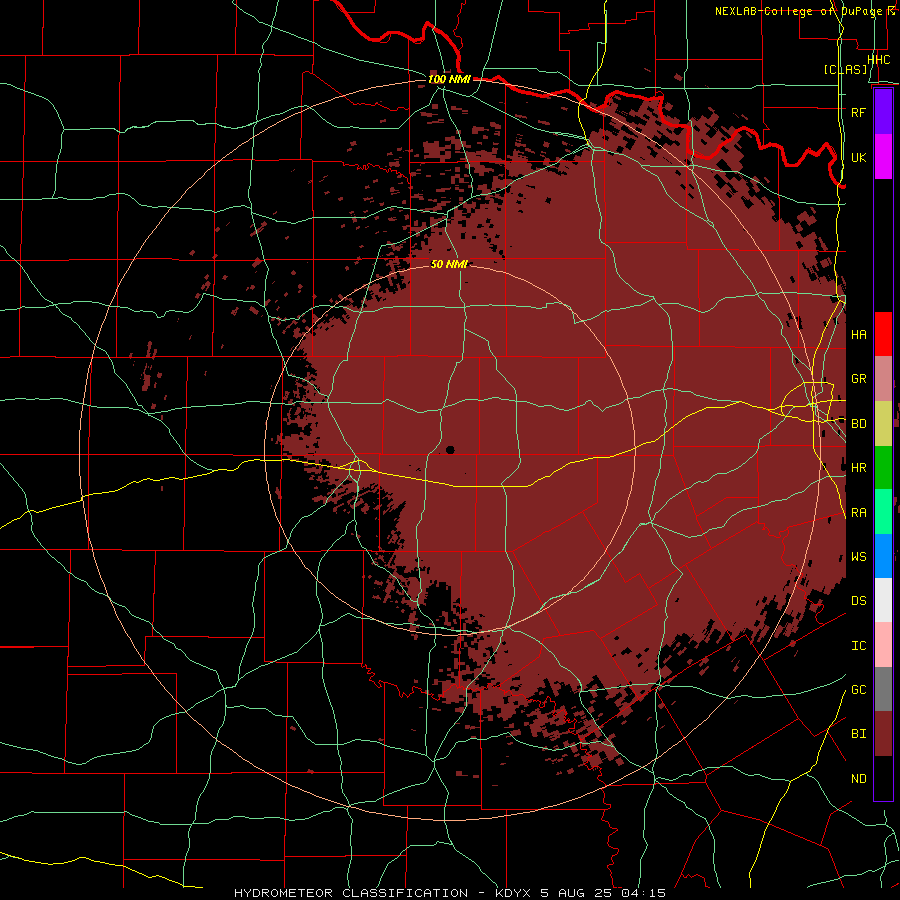This screenshot has width=900, height=900.
Task: Click the pink IC color swatch
Action: tap(883, 645)
